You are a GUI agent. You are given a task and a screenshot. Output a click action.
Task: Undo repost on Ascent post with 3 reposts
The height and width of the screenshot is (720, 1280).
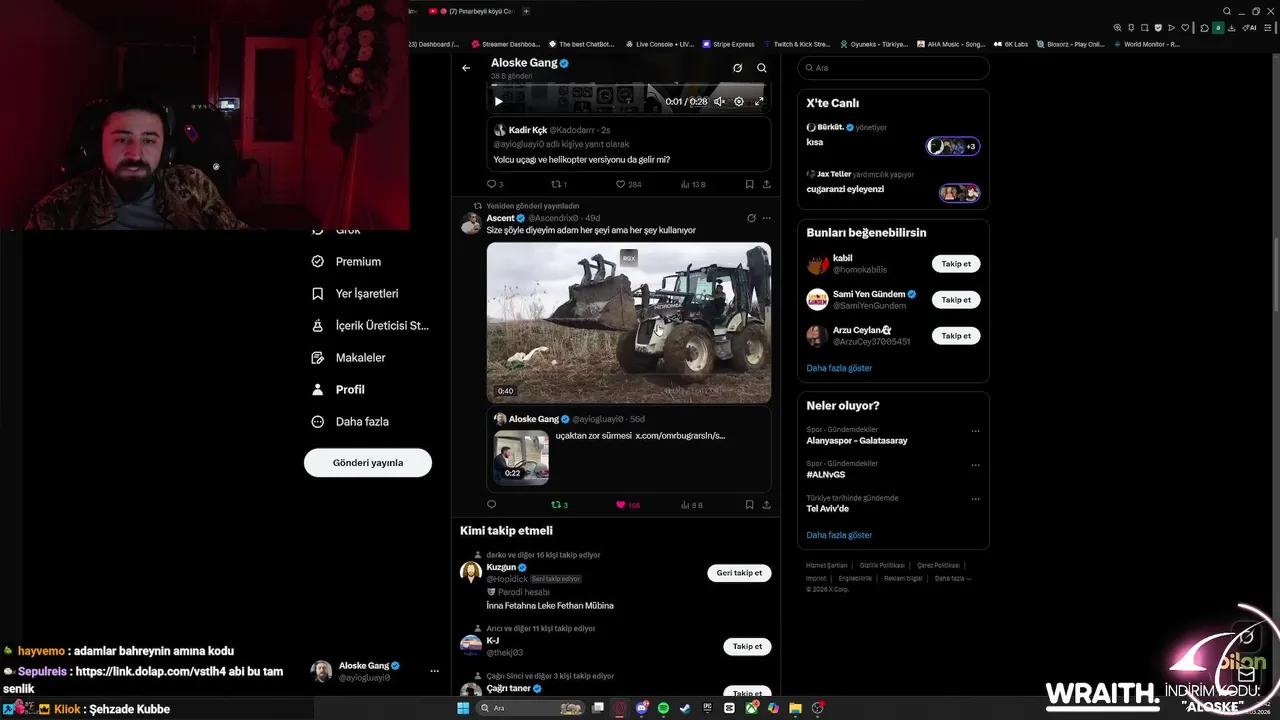[557, 505]
